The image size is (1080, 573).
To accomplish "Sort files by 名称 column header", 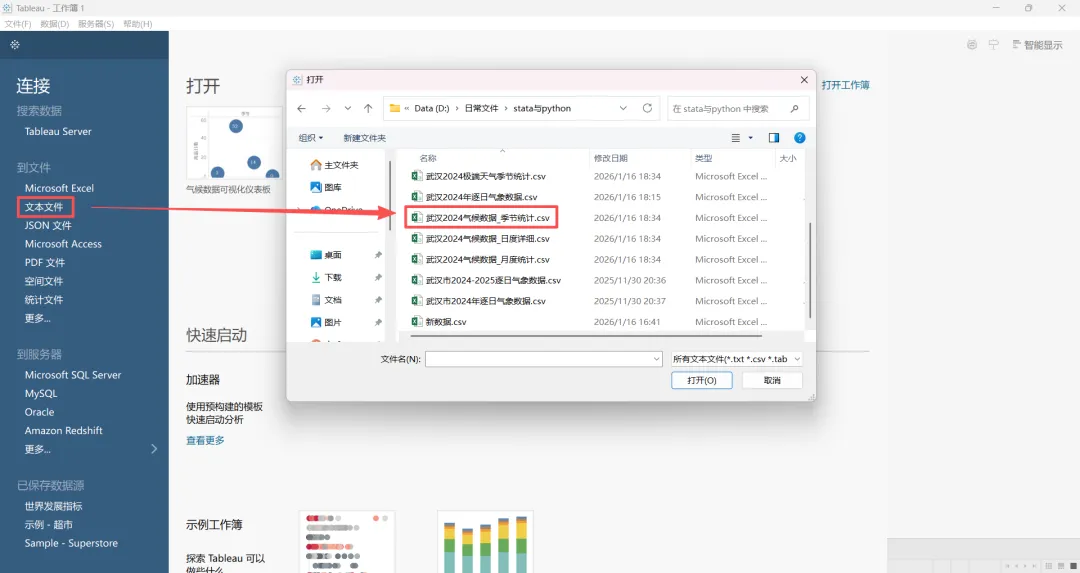I will point(428,158).
